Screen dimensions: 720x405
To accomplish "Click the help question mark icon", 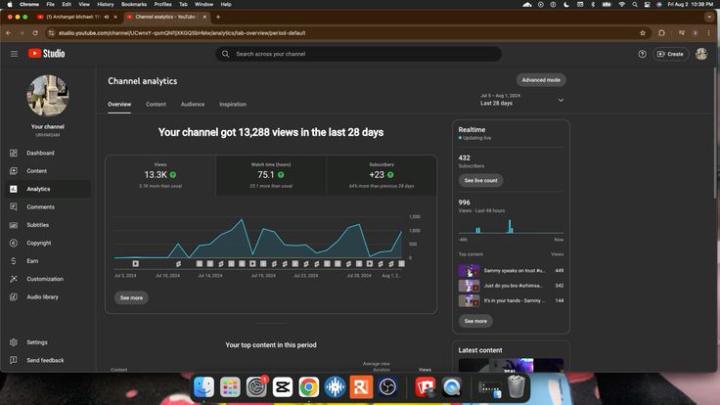I will coord(642,54).
